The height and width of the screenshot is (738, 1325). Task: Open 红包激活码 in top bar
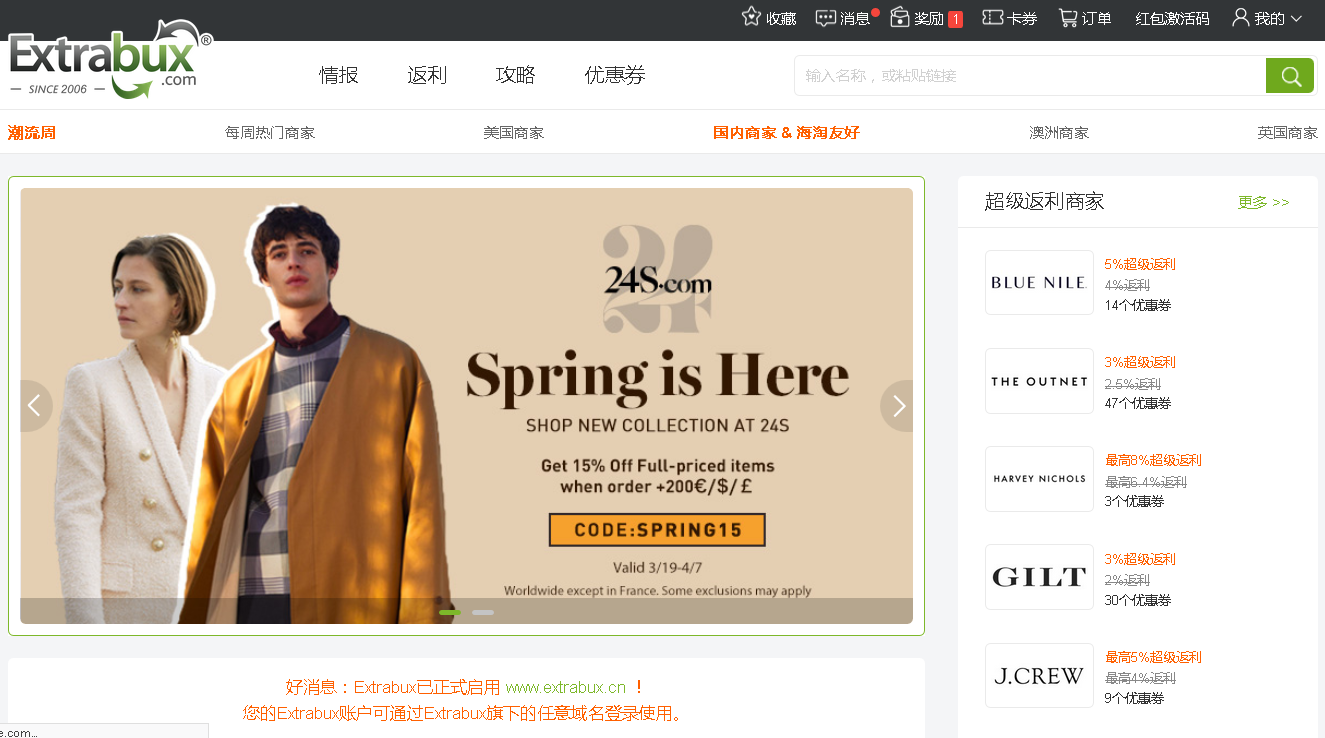click(1172, 18)
